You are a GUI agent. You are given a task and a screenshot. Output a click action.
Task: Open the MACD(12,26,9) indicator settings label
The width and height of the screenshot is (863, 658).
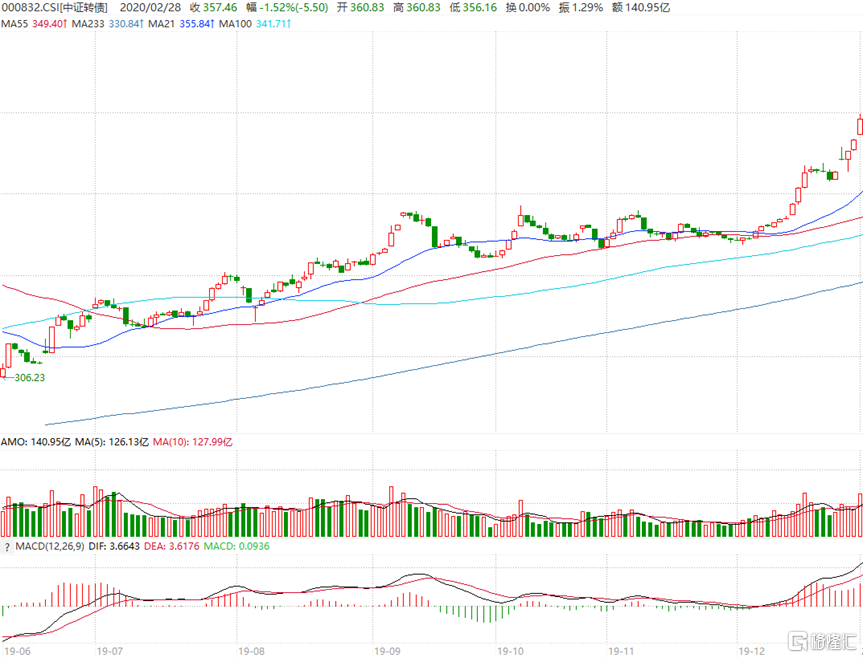[x=50, y=546]
